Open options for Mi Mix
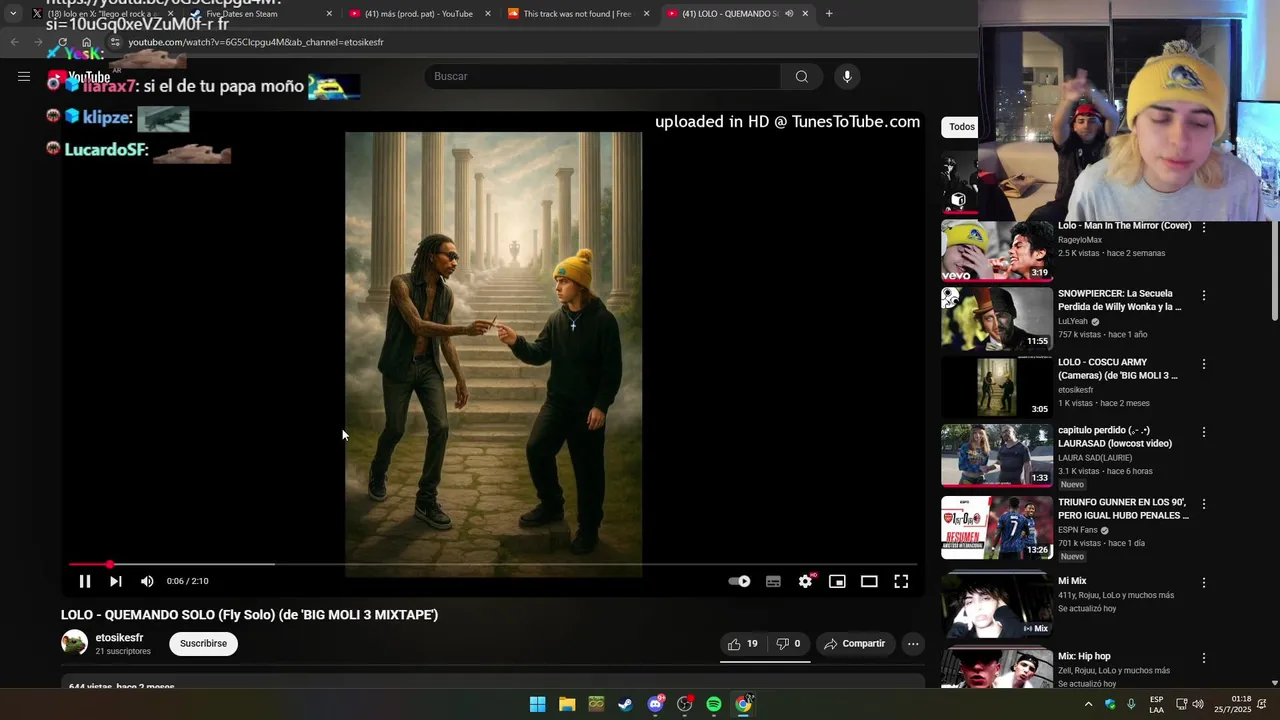 click(1204, 582)
